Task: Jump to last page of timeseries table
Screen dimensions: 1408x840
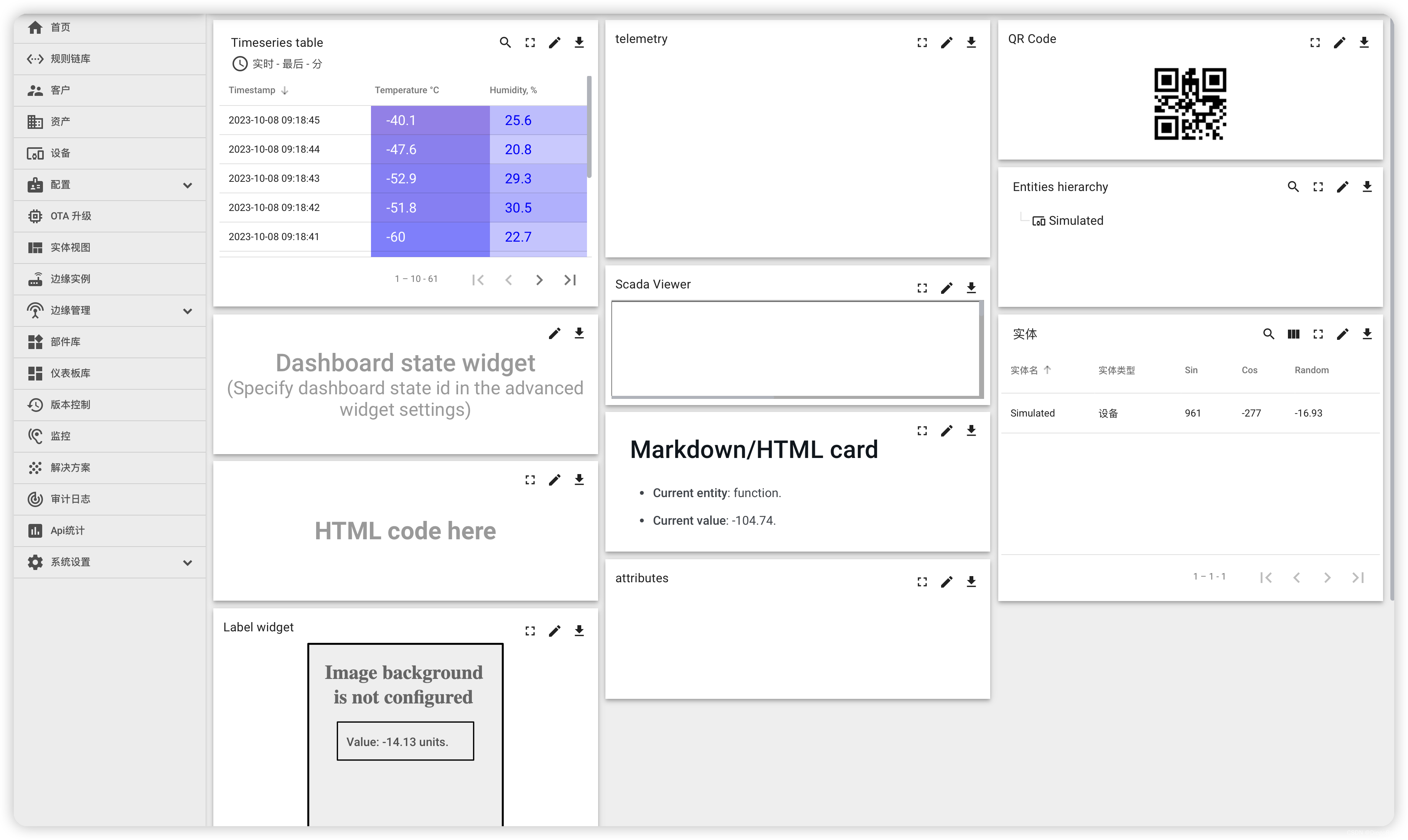Action: (x=570, y=280)
